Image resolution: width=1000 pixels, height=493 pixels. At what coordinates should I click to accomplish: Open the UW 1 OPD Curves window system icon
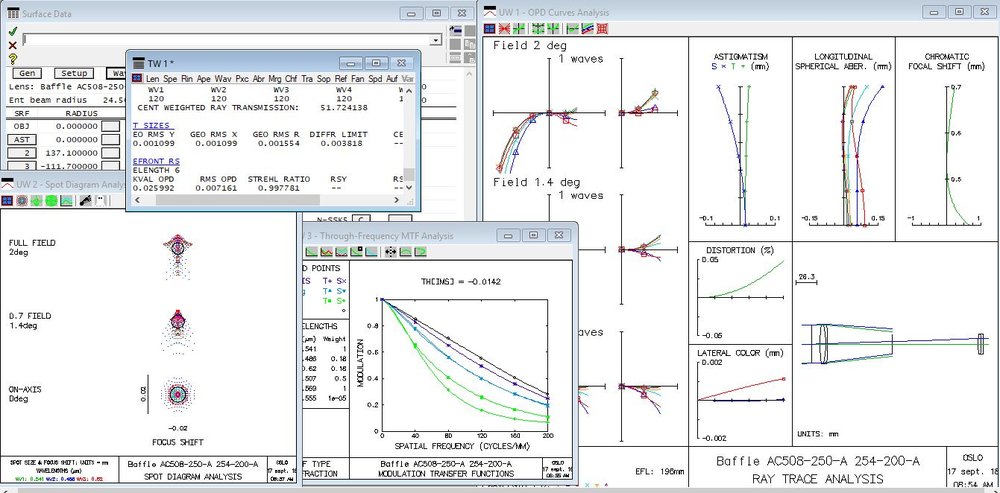(490, 11)
